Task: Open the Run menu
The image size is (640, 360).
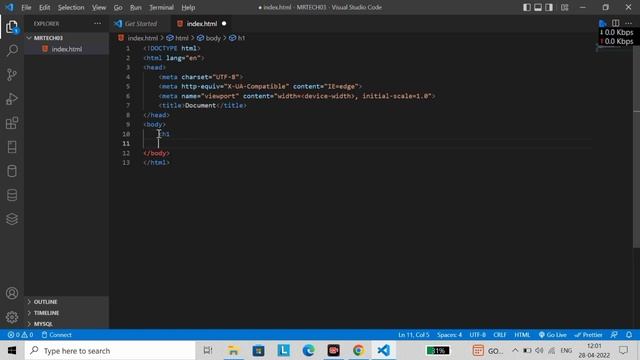Action: tap(136, 7)
